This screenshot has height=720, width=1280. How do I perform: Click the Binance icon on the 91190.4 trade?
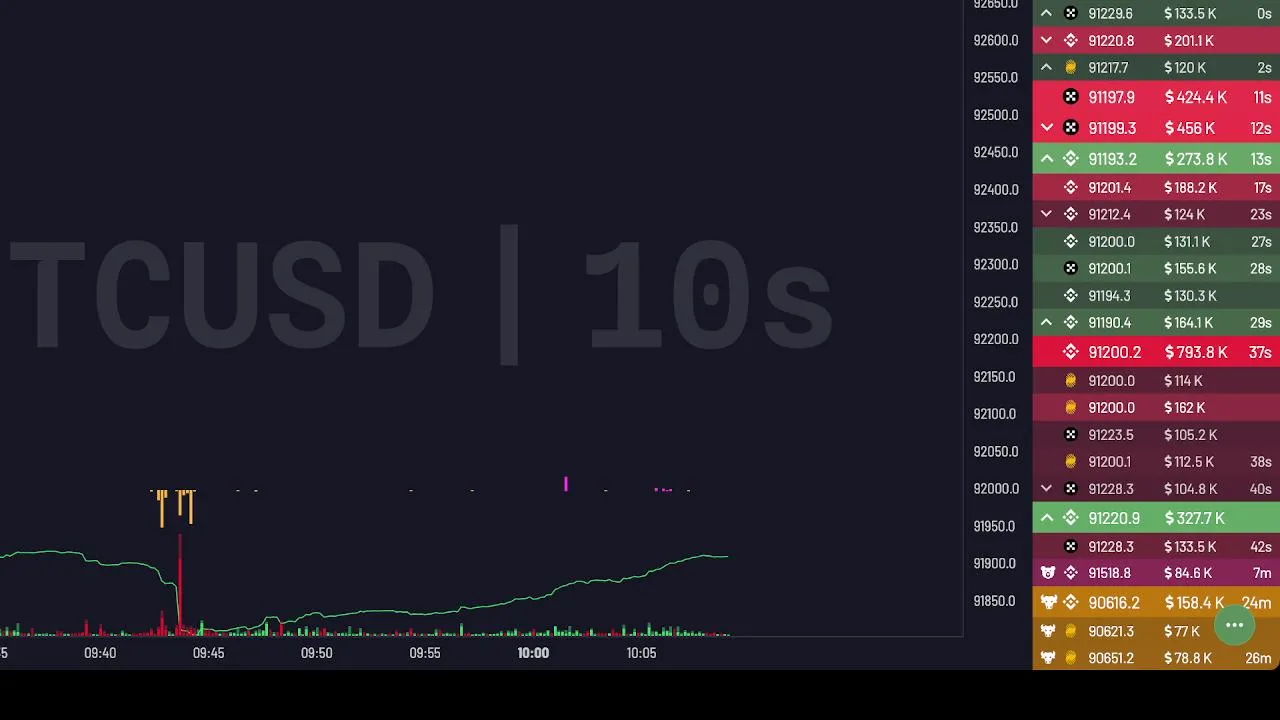tap(1071, 323)
